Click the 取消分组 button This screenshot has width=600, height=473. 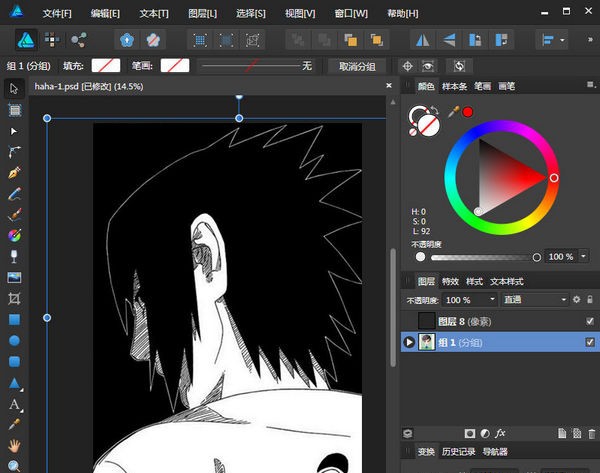click(x=357, y=67)
